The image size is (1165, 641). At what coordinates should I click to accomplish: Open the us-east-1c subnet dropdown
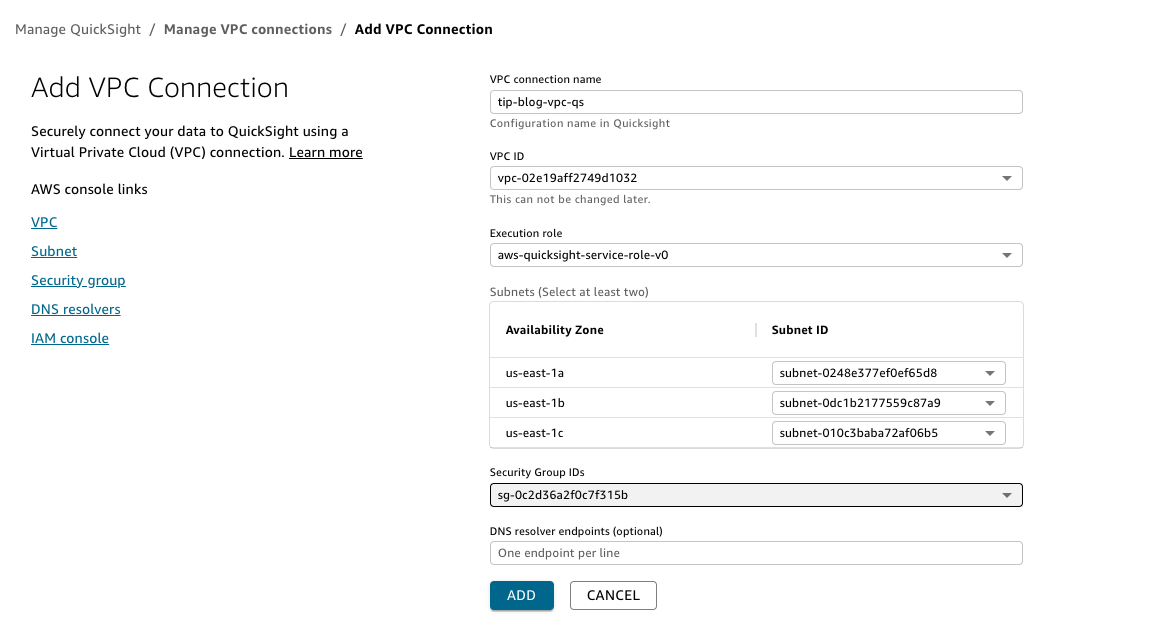pos(888,433)
